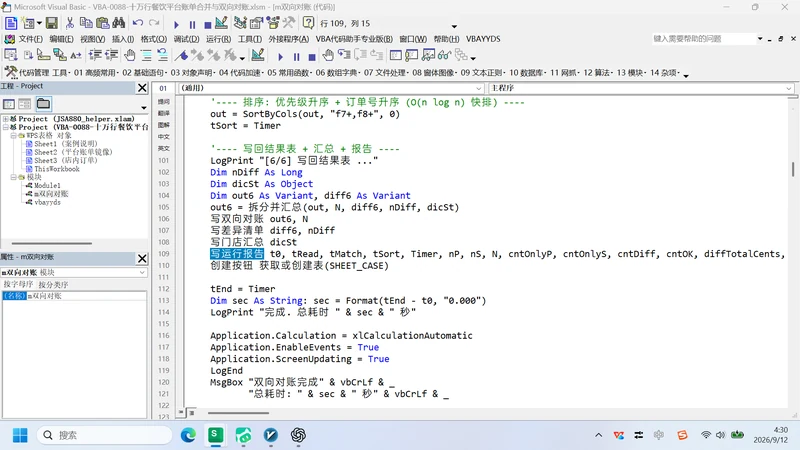Click the Redo arrow icon
Screen dimensions: 800x450
click(x=154, y=23)
